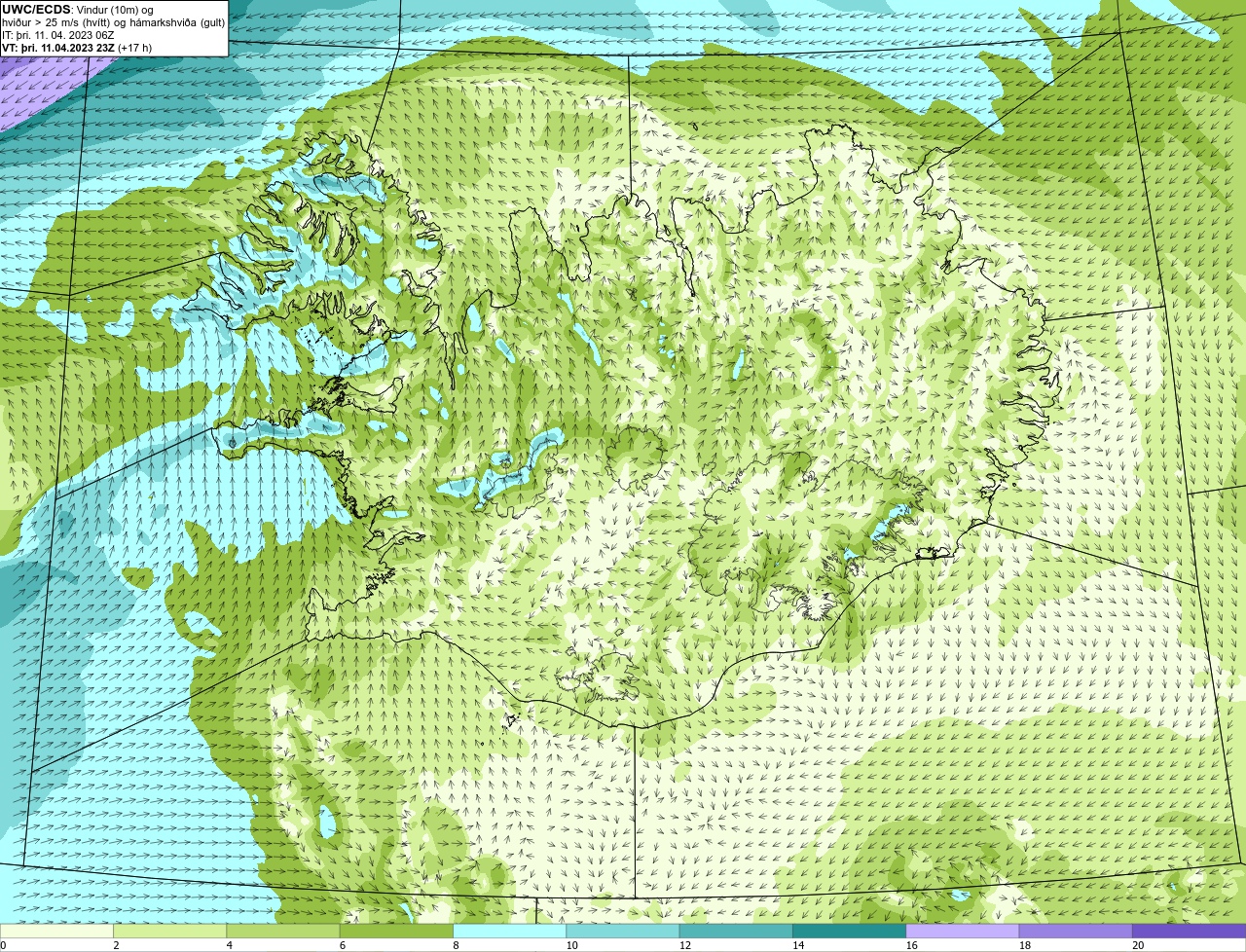The height and width of the screenshot is (952, 1246).
Task: Click the 2–4 m/s legend color swatch
Action: [169, 931]
